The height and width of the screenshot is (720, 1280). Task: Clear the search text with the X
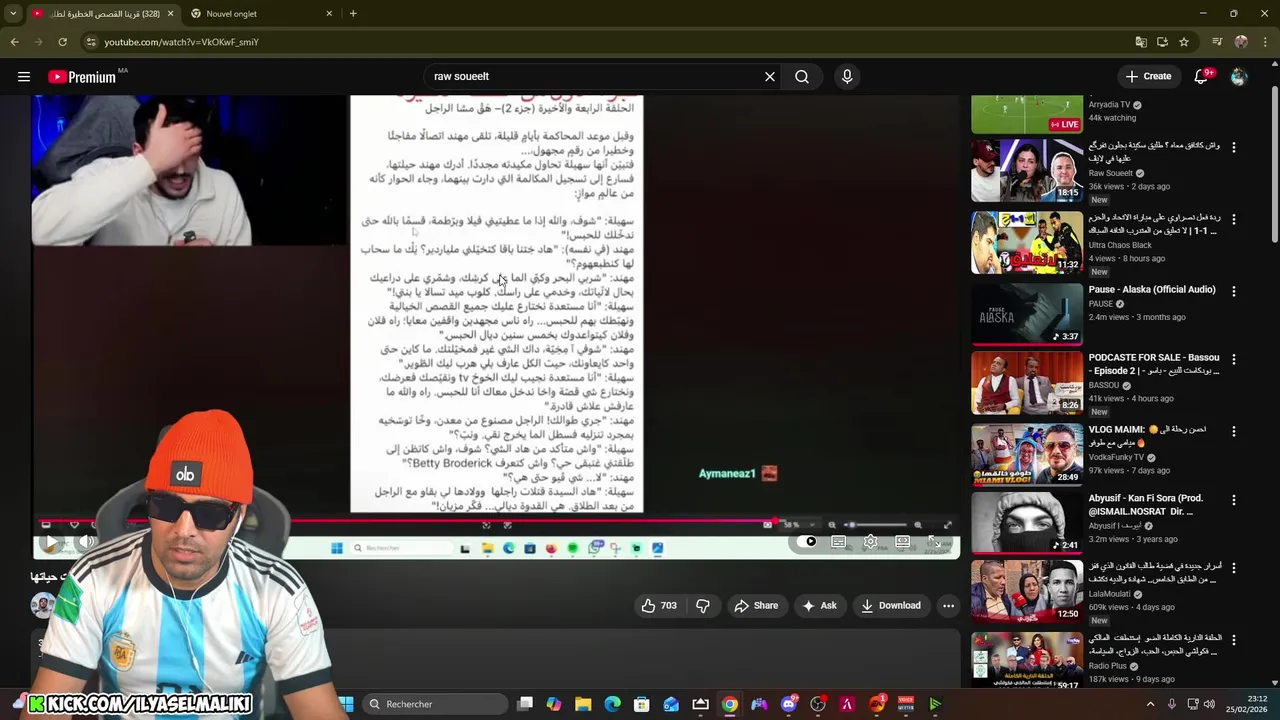pos(770,76)
